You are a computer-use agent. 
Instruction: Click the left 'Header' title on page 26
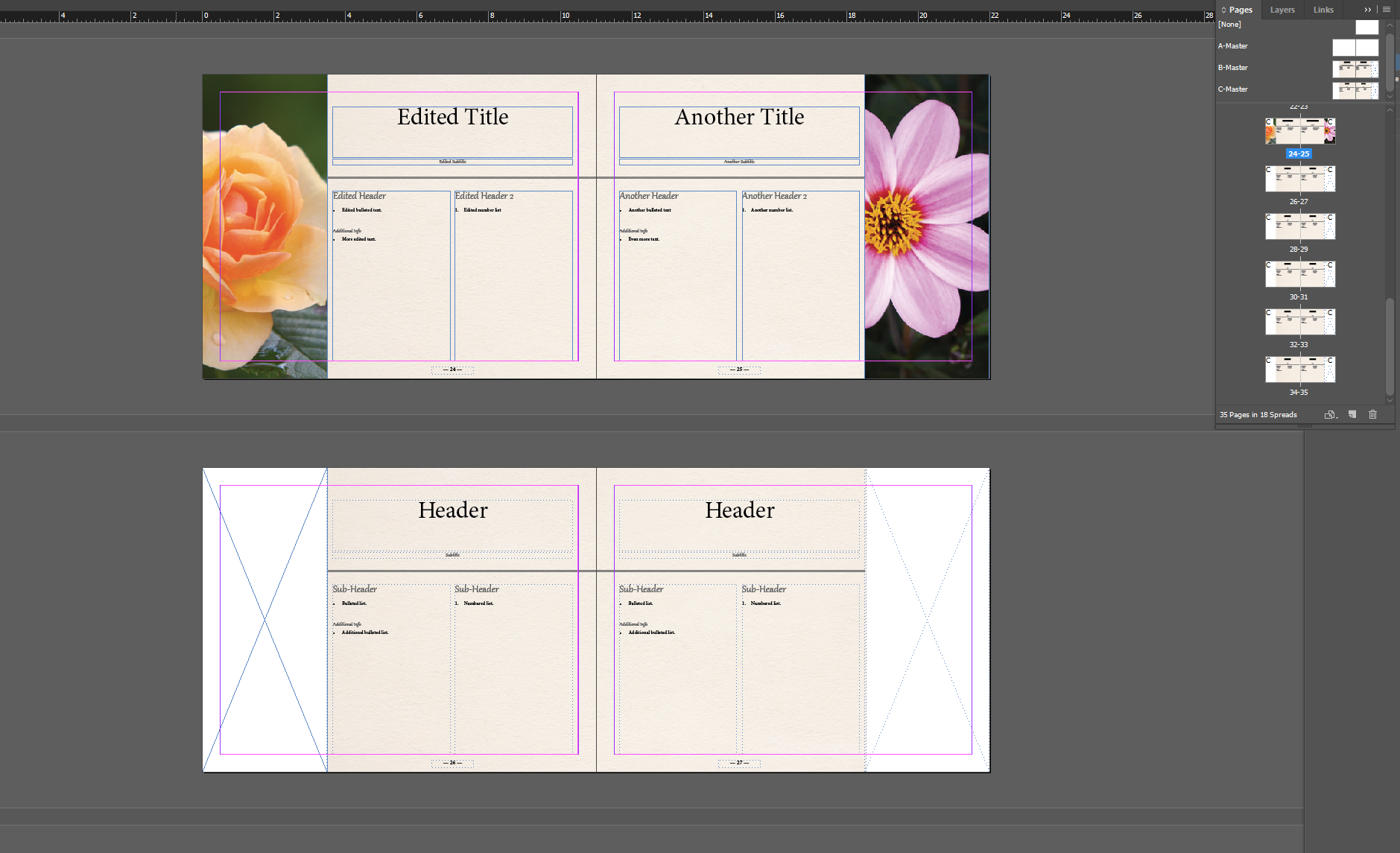pyautogui.click(x=452, y=510)
